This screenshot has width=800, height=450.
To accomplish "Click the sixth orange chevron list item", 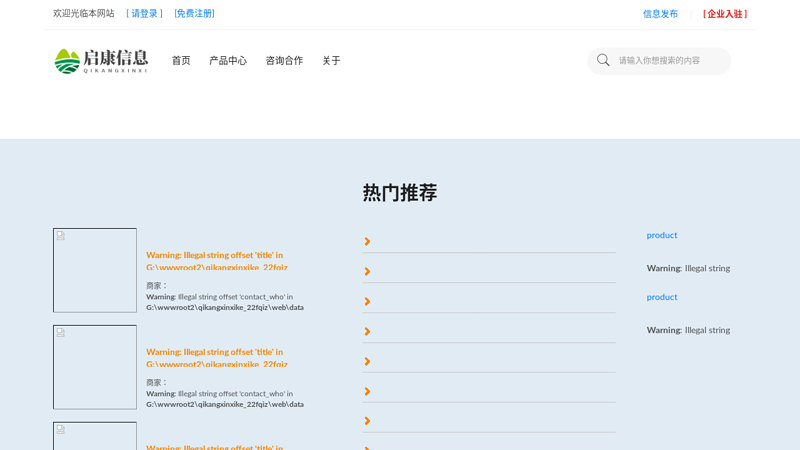I will click(489, 391).
